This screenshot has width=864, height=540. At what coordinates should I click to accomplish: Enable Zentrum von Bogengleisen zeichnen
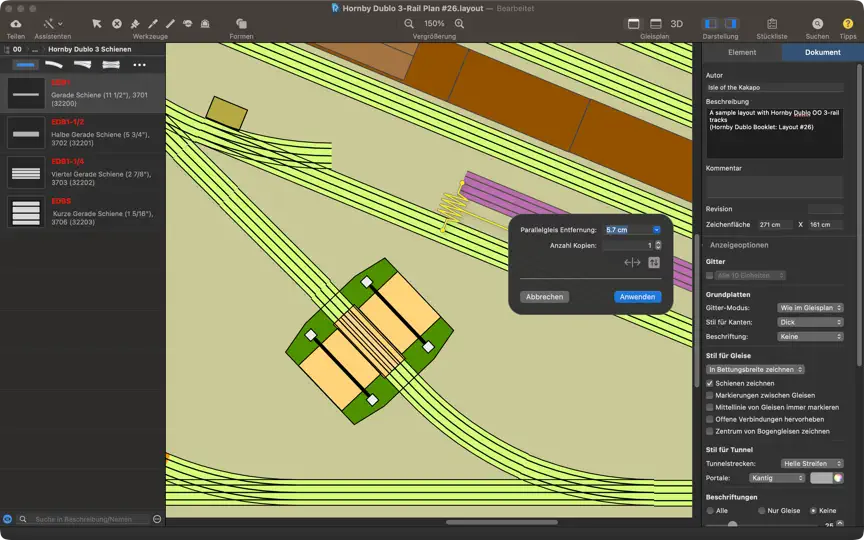pos(710,431)
